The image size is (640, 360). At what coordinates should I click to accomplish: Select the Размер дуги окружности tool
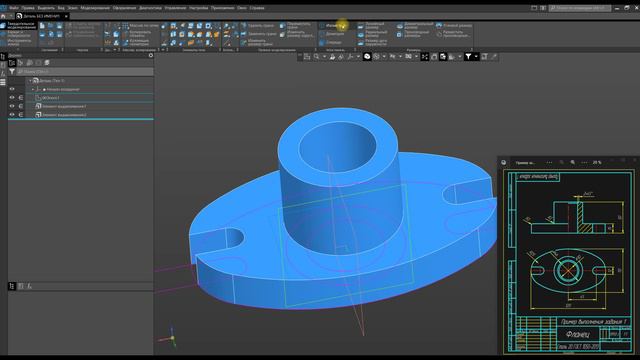click(x=373, y=42)
